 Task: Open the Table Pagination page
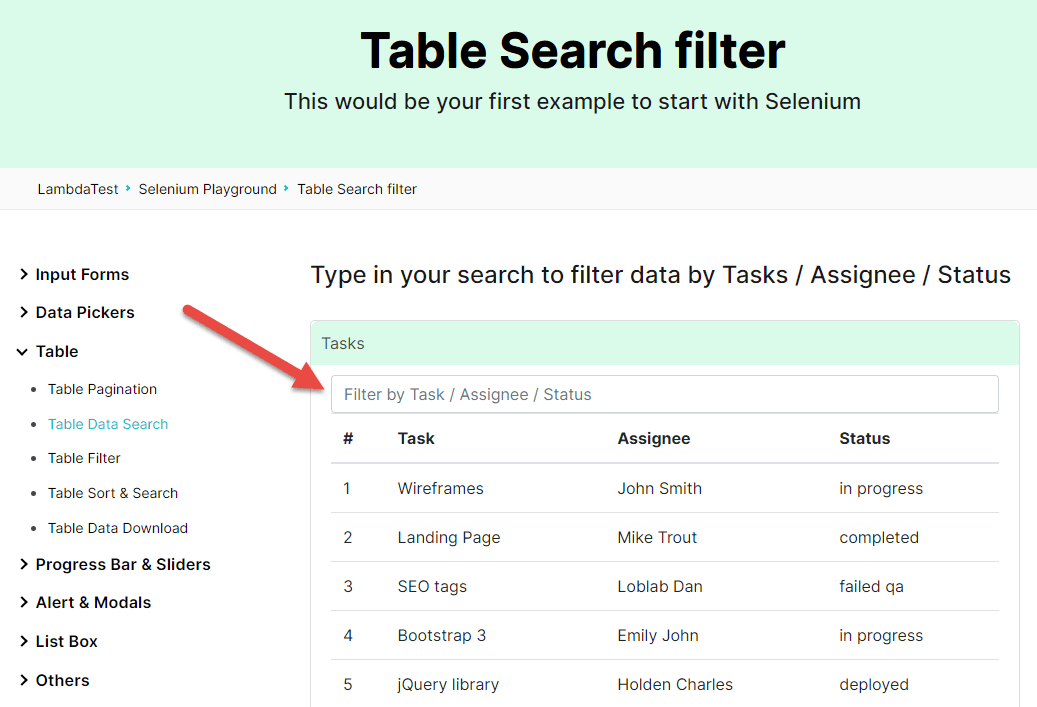tap(102, 389)
